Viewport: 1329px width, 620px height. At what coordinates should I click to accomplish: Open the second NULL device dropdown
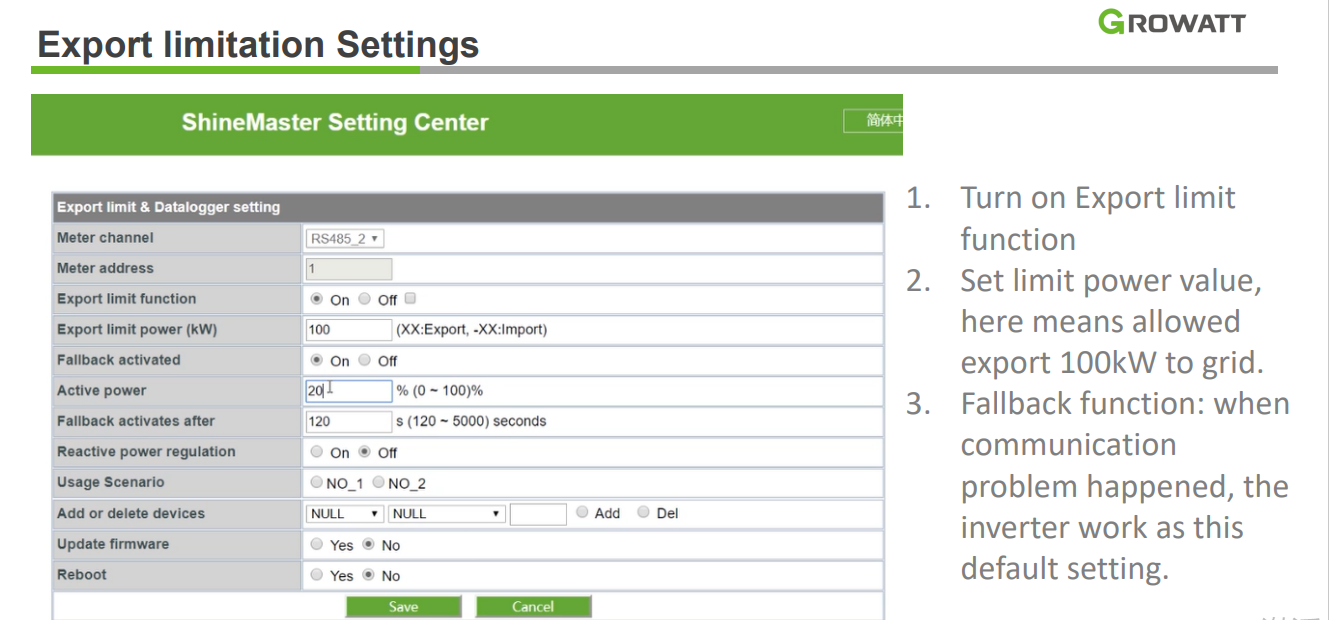pyautogui.click(x=446, y=513)
